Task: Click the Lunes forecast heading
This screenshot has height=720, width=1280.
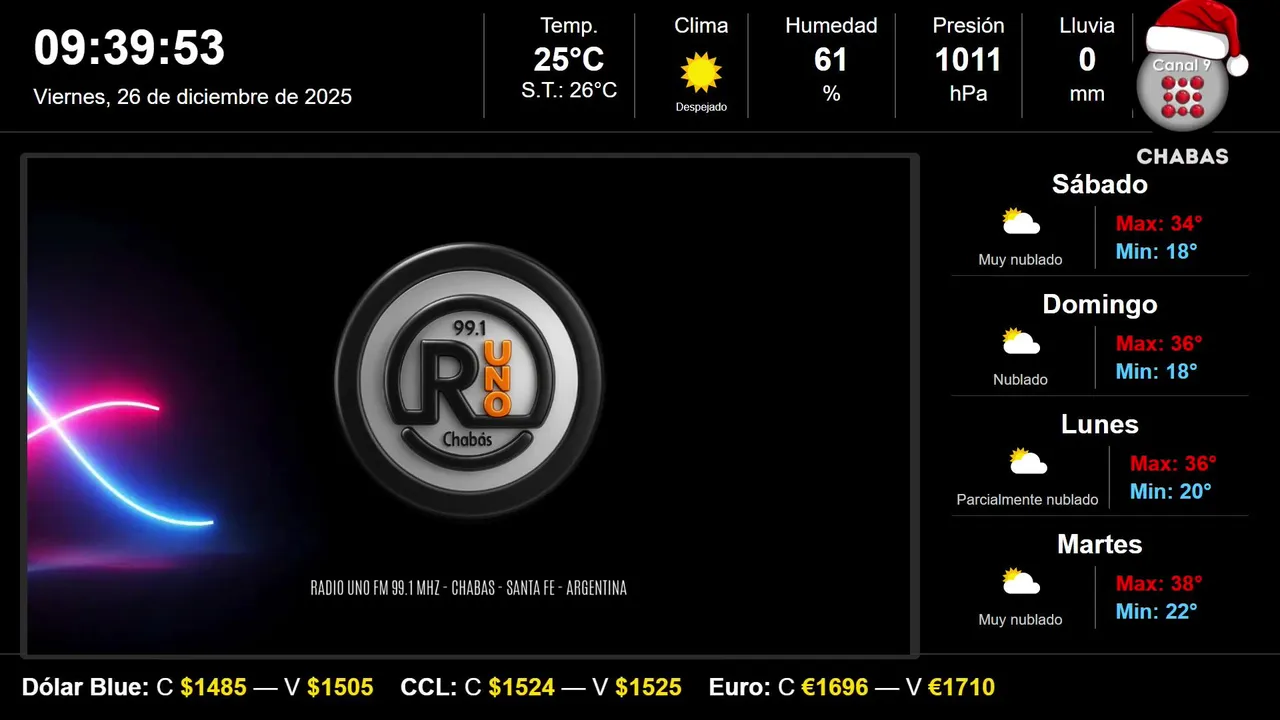Action: [x=1100, y=424]
